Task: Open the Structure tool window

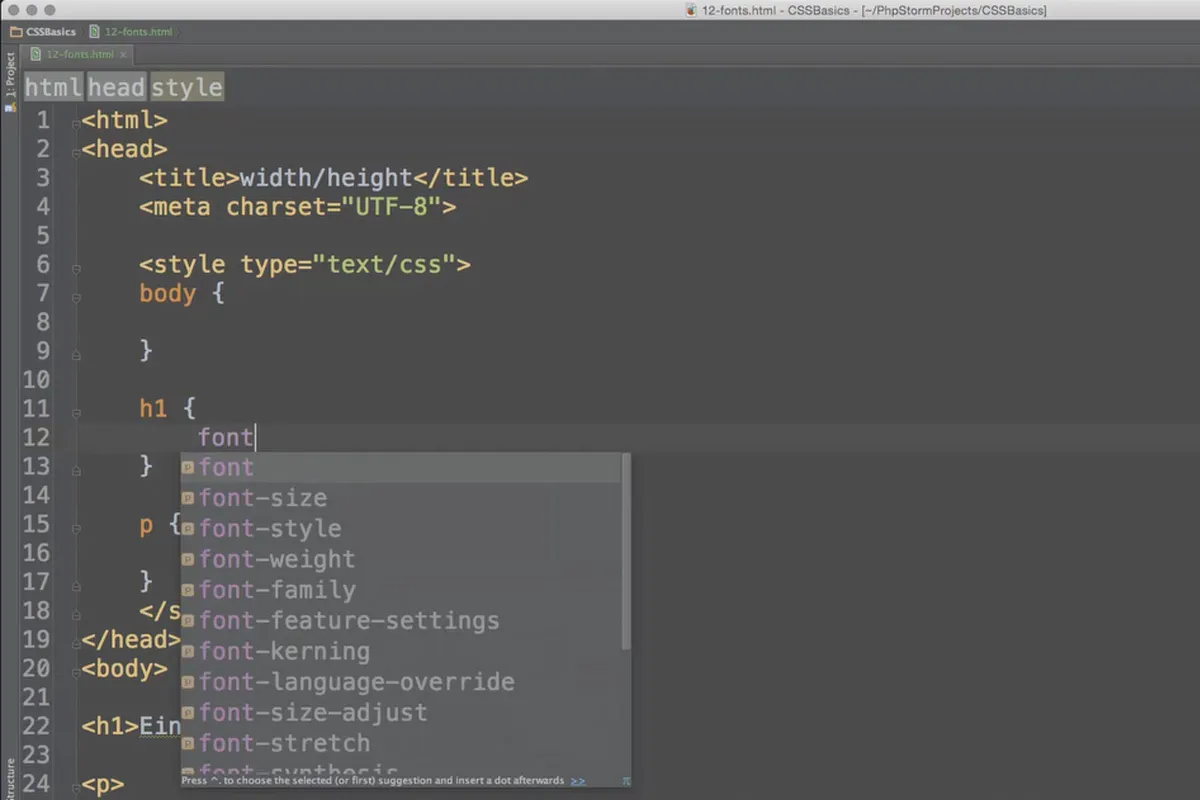Action: [x=10, y=780]
